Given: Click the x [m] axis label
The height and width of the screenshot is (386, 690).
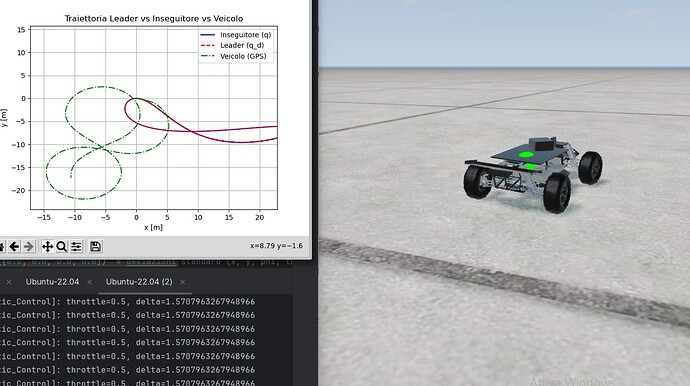Looking at the screenshot, I should click(x=153, y=227).
